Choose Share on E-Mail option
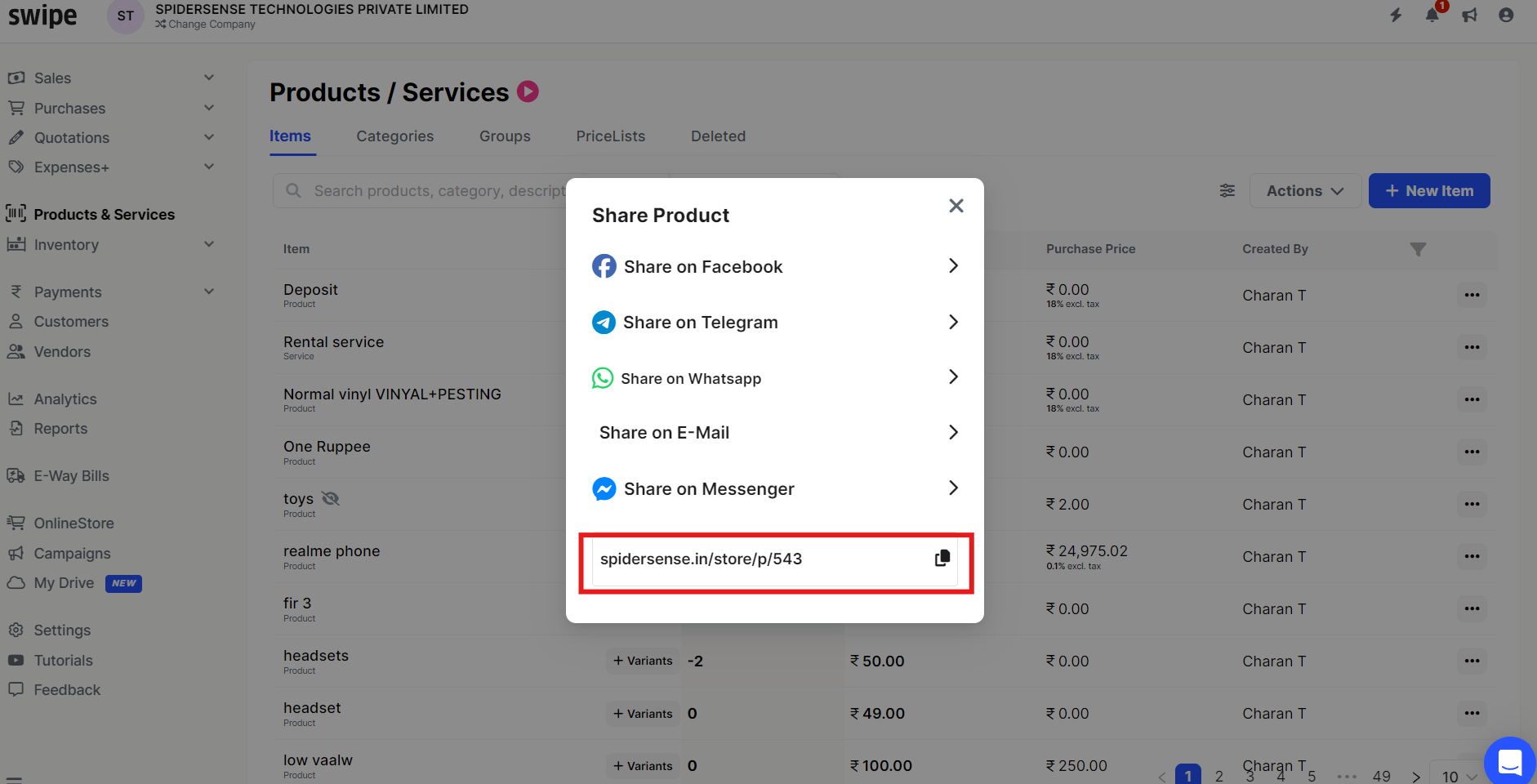The width and height of the screenshot is (1537, 784). click(775, 433)
